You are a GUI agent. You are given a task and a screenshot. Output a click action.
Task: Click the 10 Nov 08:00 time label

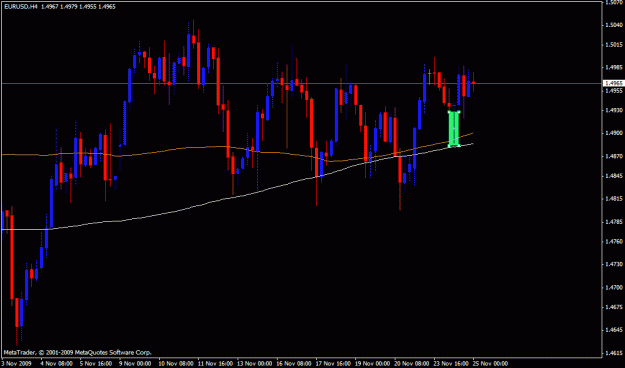175,364
